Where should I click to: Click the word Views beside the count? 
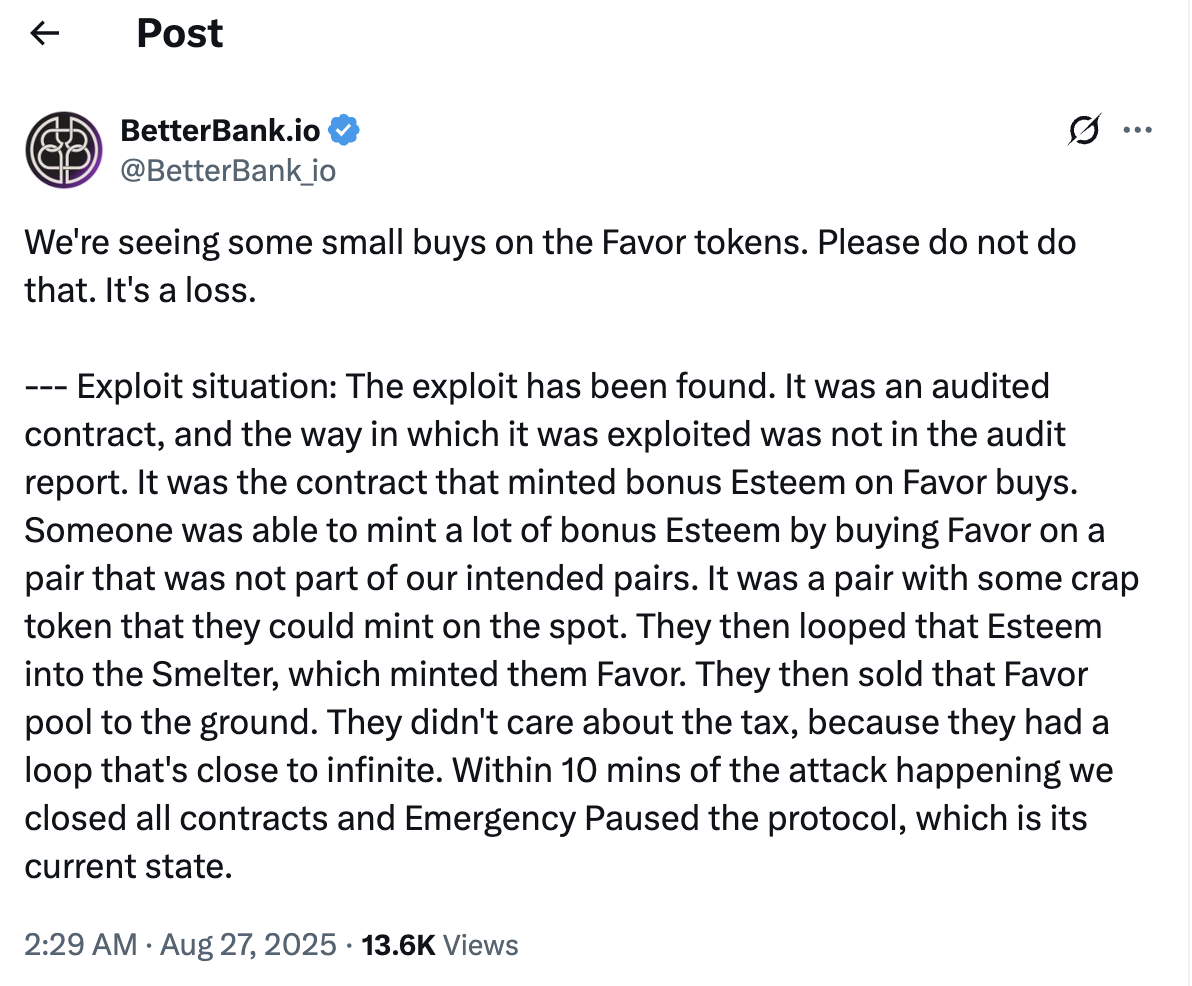coord(480,945)
